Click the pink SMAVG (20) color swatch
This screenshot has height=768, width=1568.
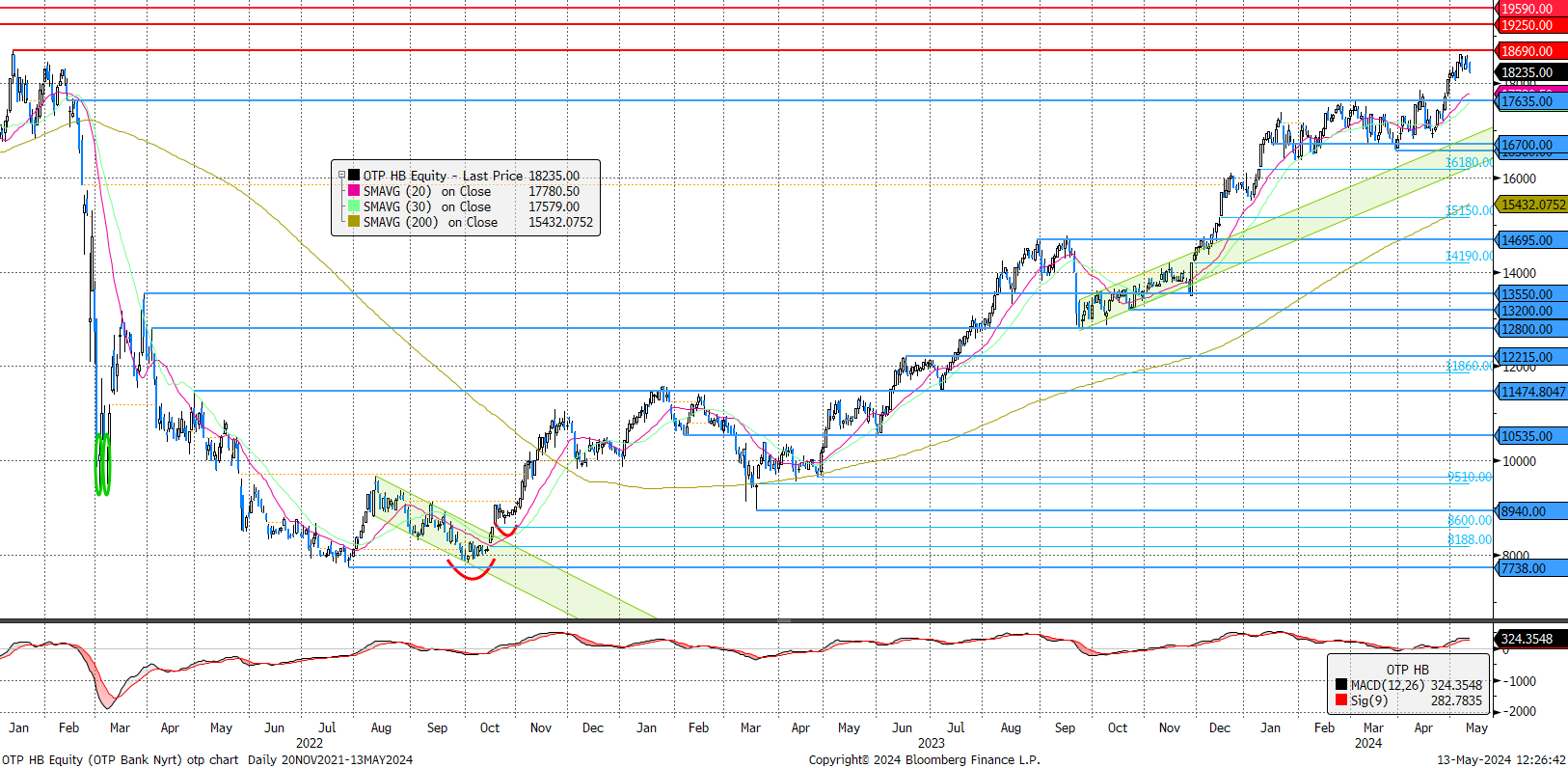point(354,191)
